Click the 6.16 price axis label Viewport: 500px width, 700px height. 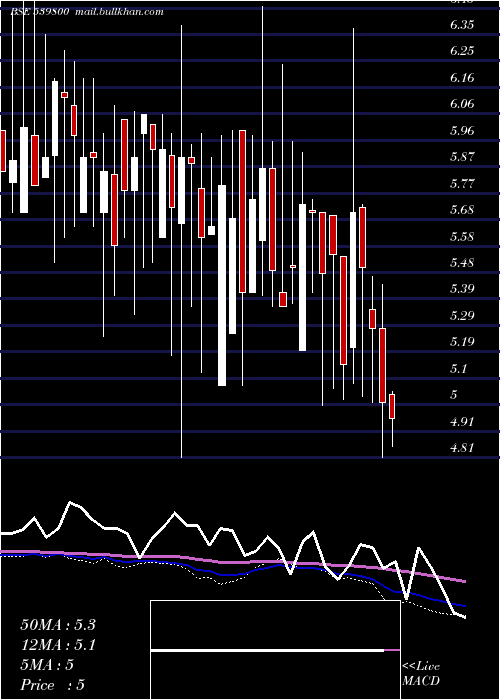point(462,78)
